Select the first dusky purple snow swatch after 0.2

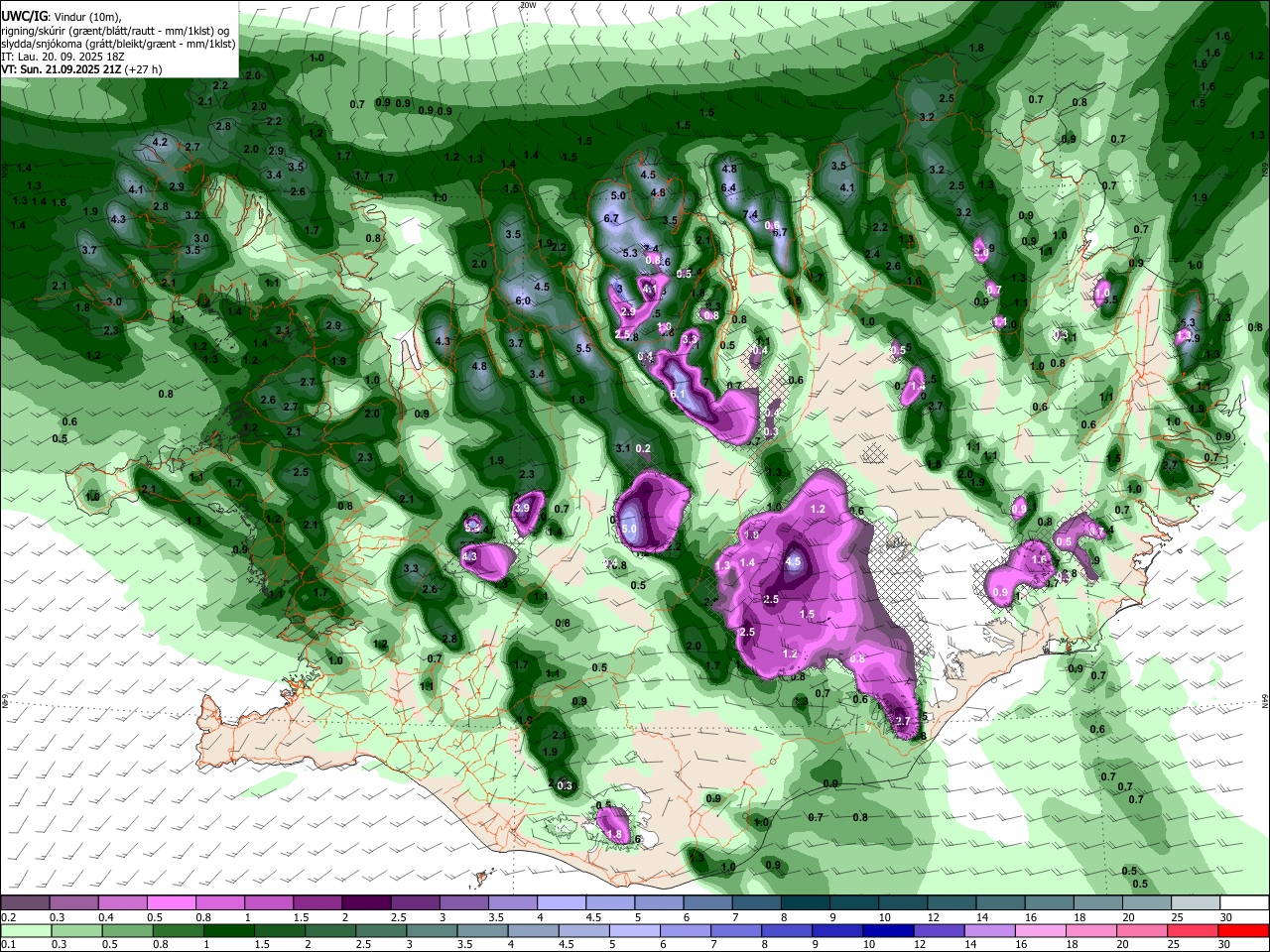24,903
